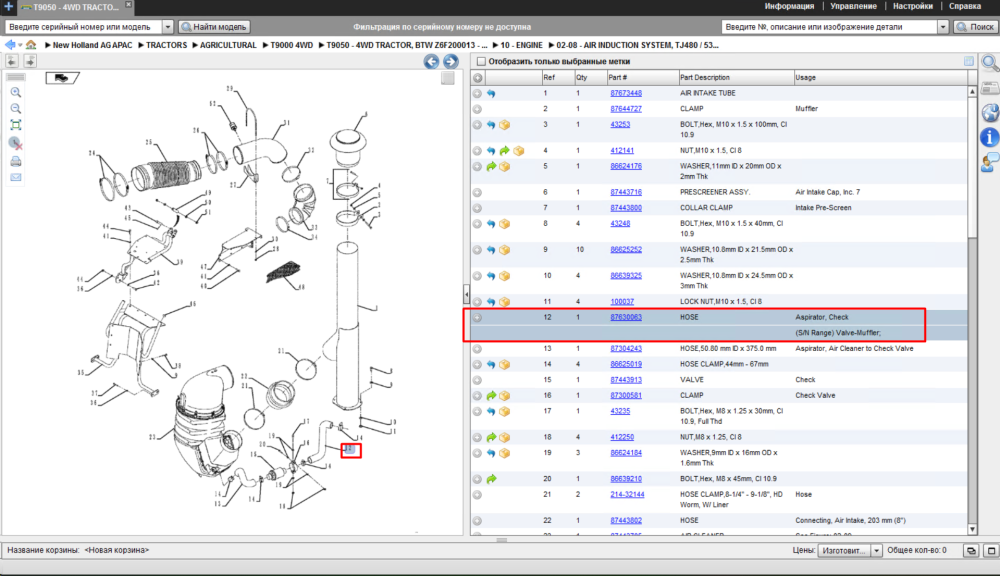Open the serial number or model dropdown
This screenshot has width=1000, height=576.
pos(168,27)
